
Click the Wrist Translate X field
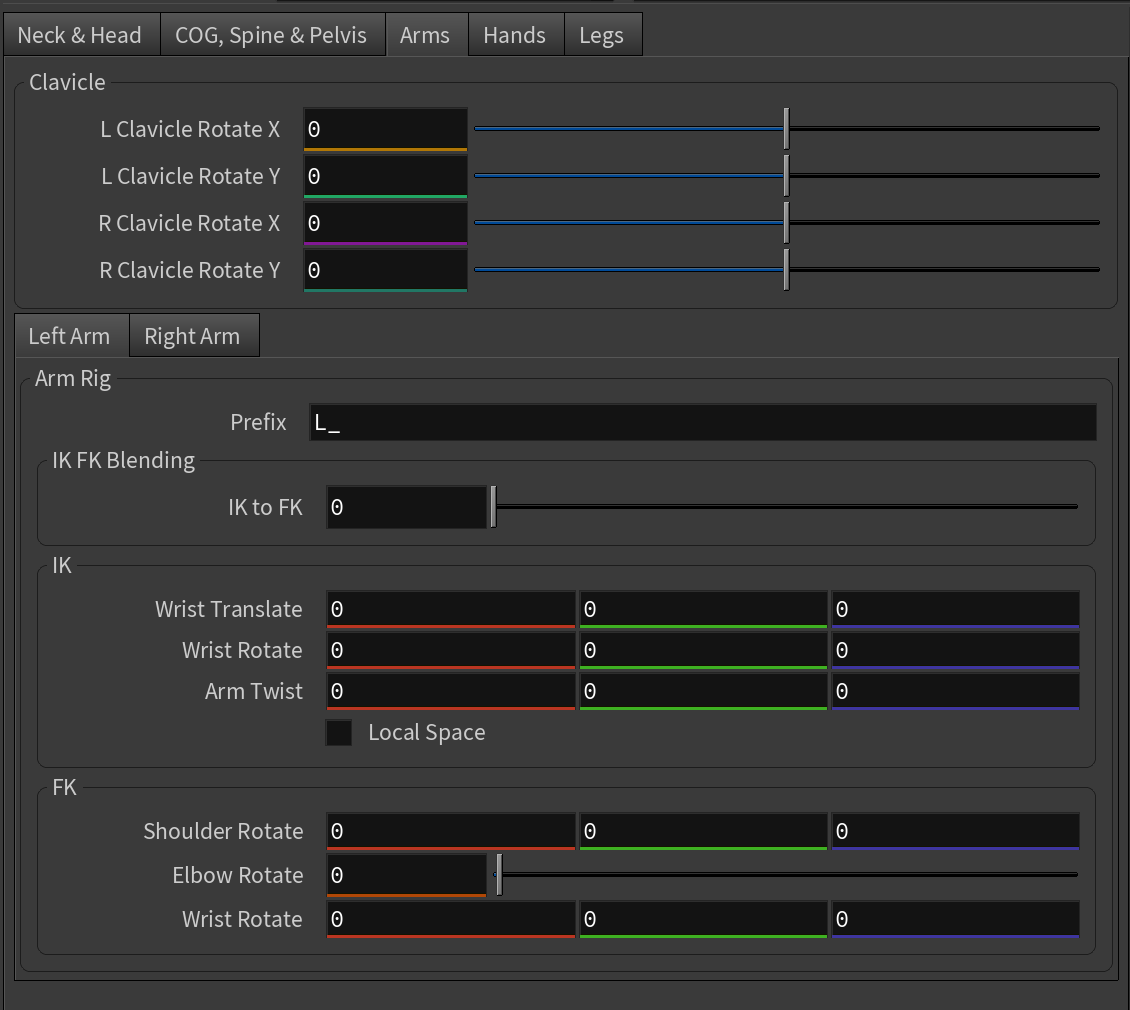[x=450, y=609]
